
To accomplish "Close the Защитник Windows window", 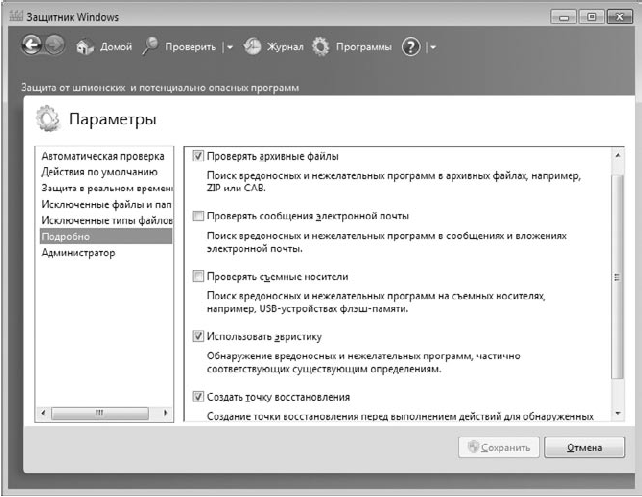I will point(620,17).
